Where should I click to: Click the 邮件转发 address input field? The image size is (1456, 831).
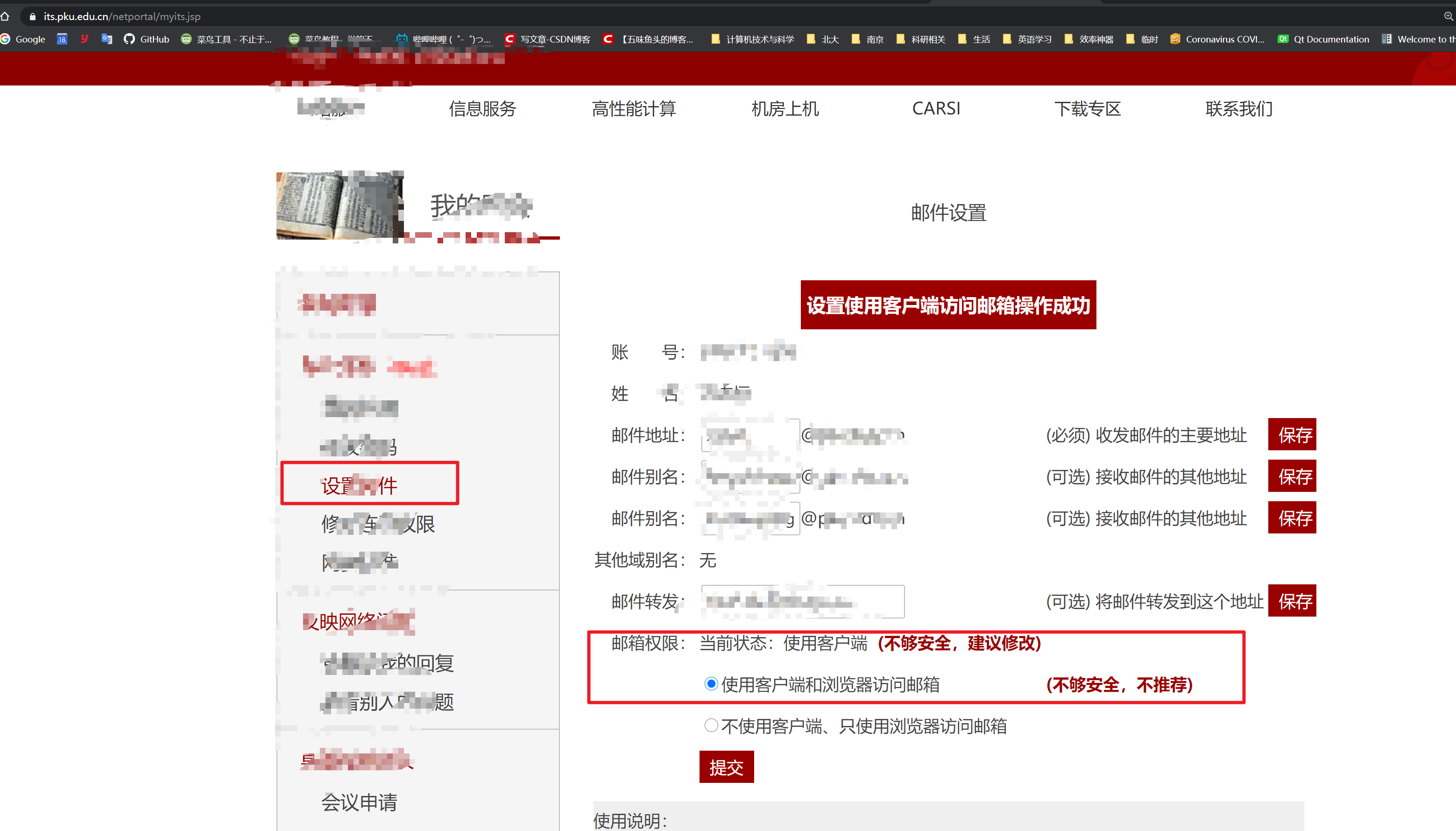coord(802,601)
